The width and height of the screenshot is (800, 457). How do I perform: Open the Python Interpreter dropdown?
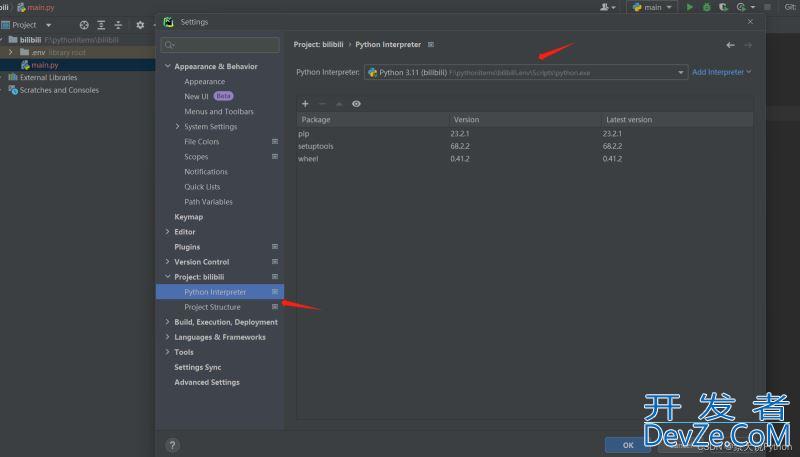pyautogui.click(x=526, y=72)
